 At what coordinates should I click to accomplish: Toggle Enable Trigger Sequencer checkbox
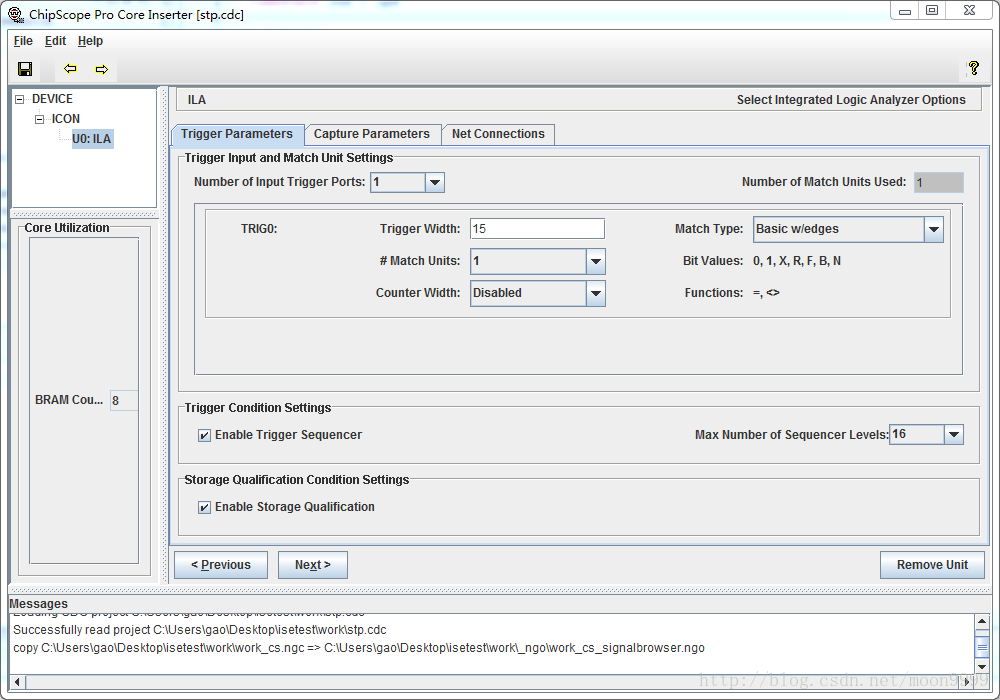pyautogui.click(x=204, y=435)
